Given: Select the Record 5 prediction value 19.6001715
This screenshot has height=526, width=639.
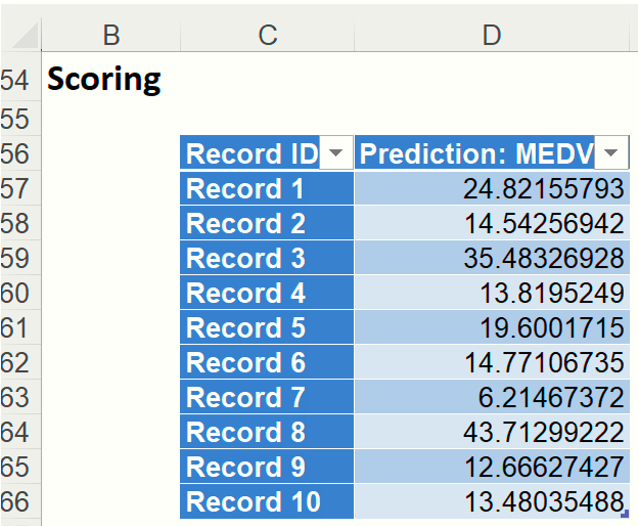Looking at the screenshot, I should pyautogui.click(x=492, y=328).
